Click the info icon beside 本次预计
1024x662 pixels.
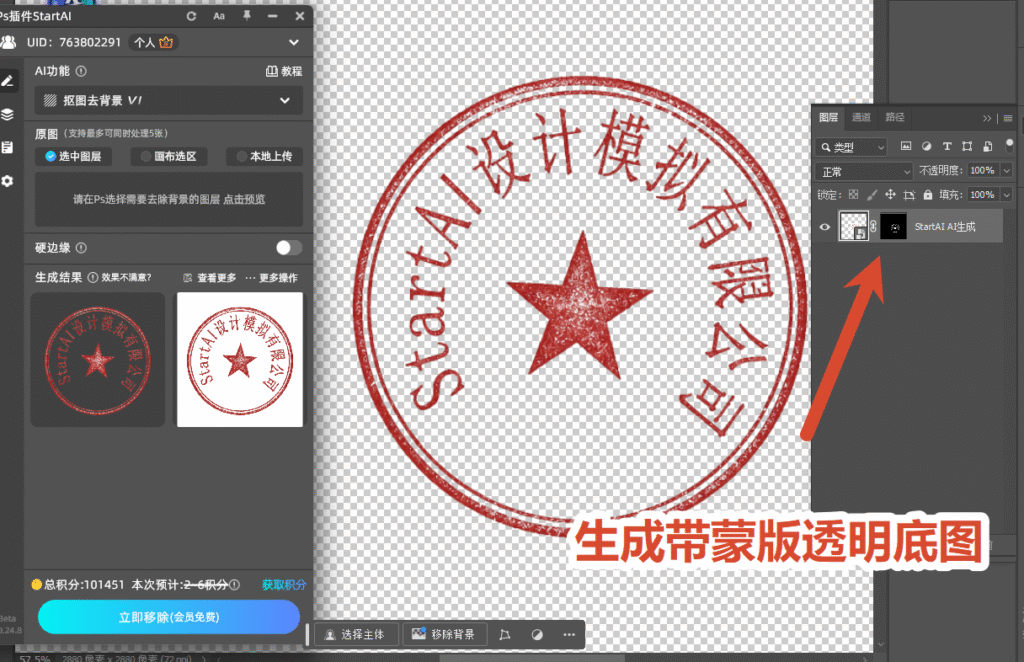click(234, 585)
